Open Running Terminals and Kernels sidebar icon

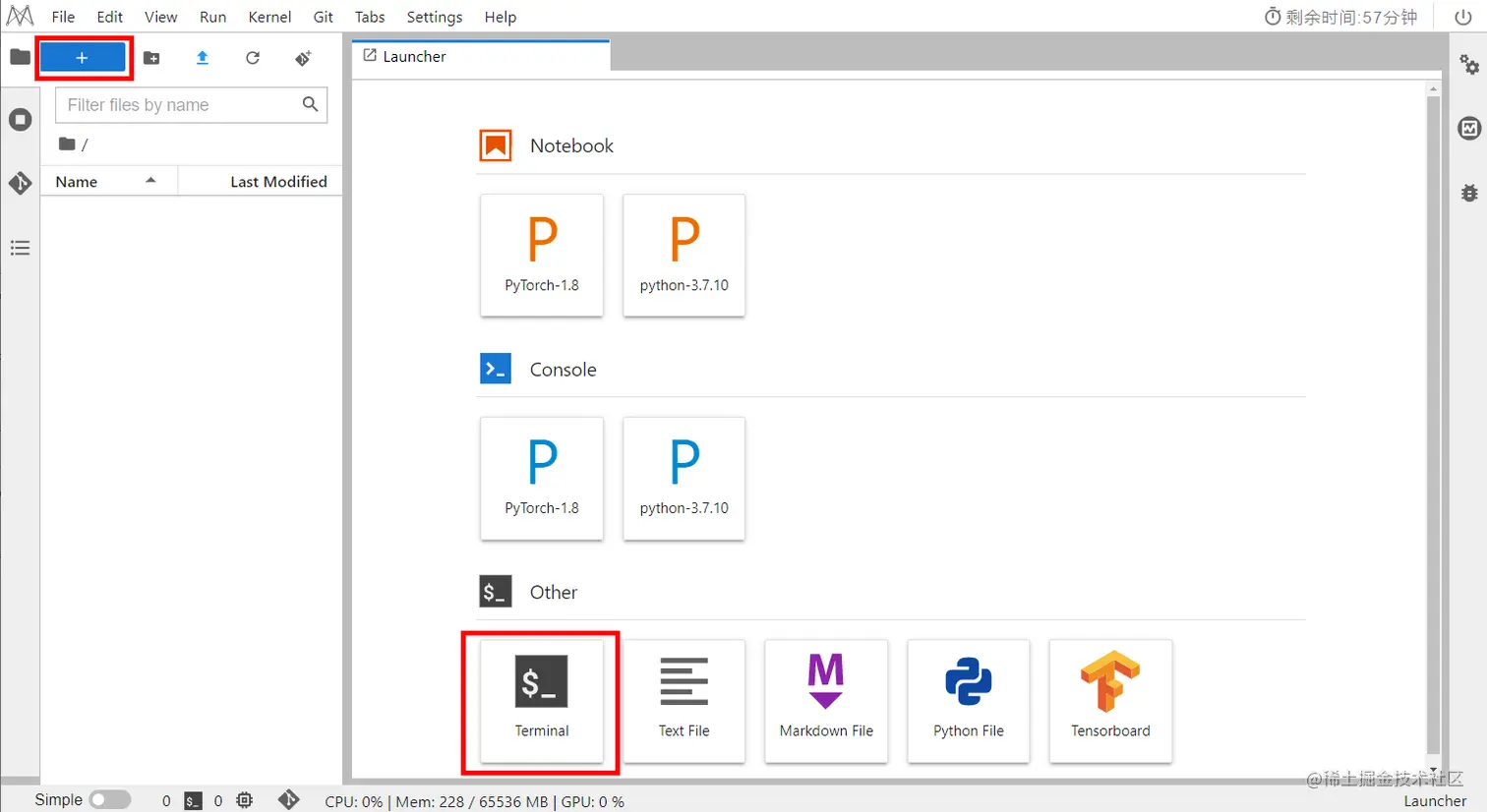(20, 120)
